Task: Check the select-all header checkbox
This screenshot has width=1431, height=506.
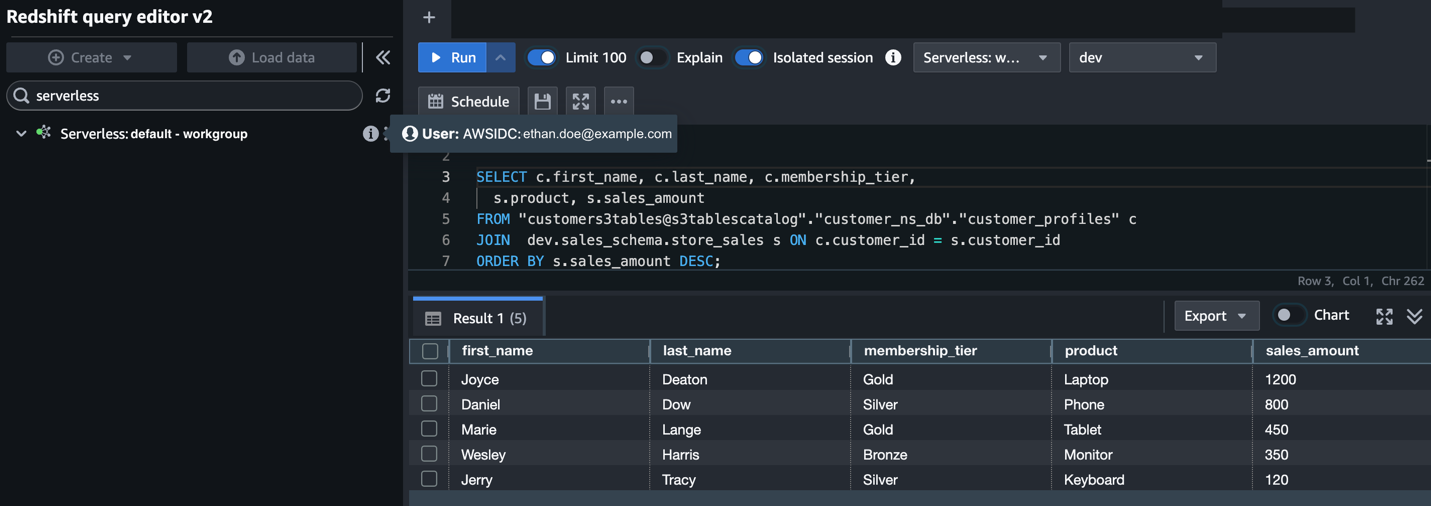Action: (430, 351)
